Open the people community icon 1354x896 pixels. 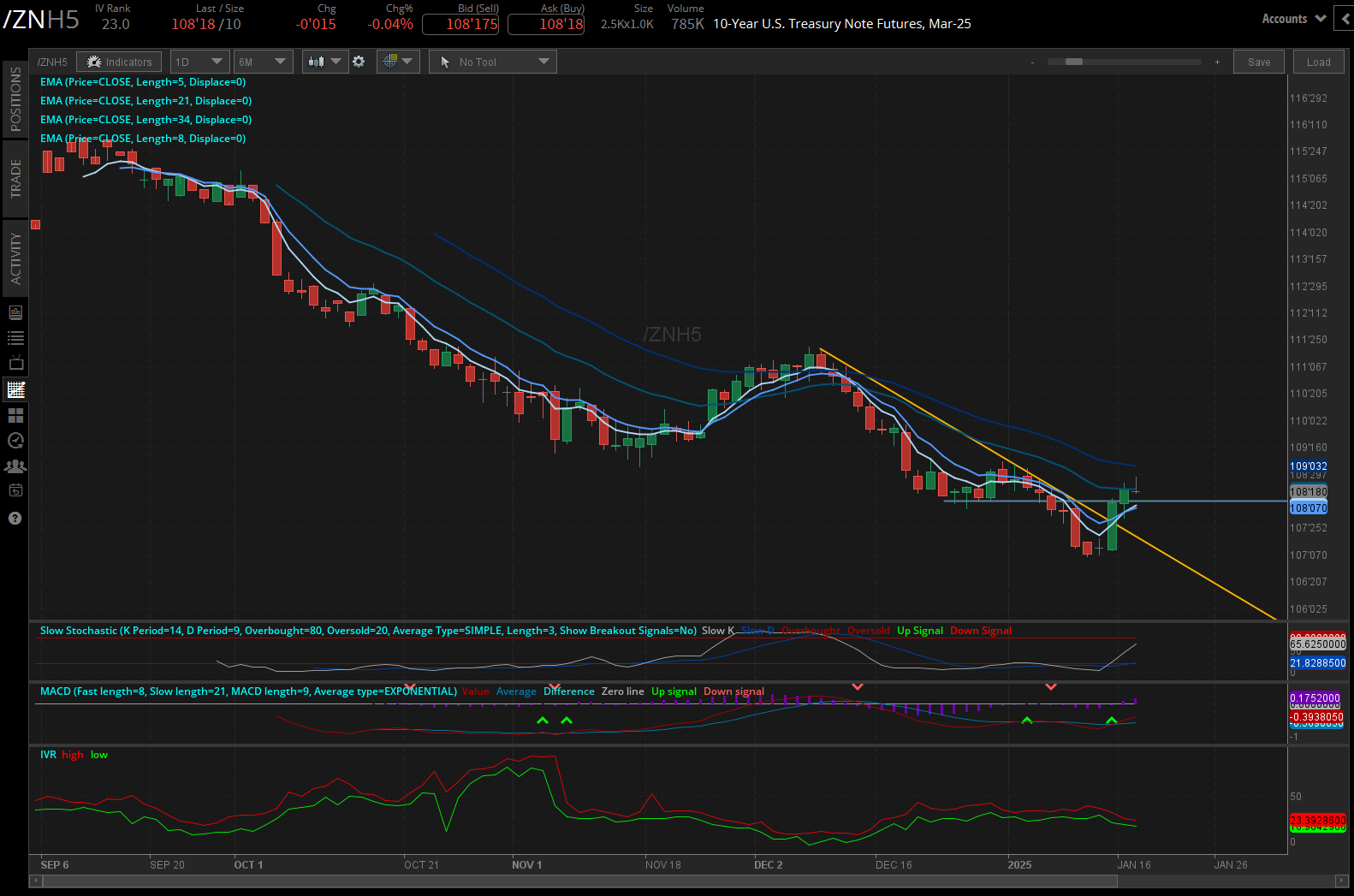(x=15, y=466)
